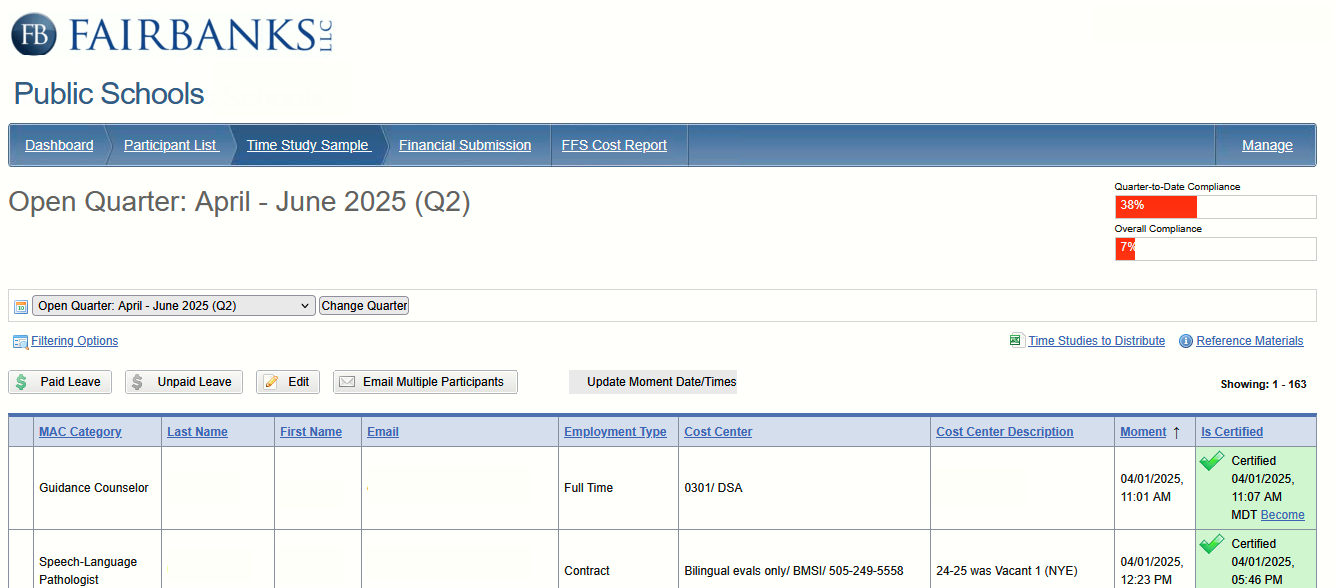Click the Unpaid Leave button
Screen dimensions: 1336x588
point(184,382)
